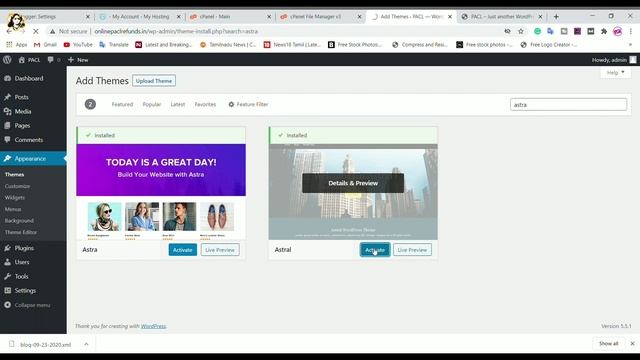
Task: Open the WordPress link in footer
Action: tap(153, 326)
